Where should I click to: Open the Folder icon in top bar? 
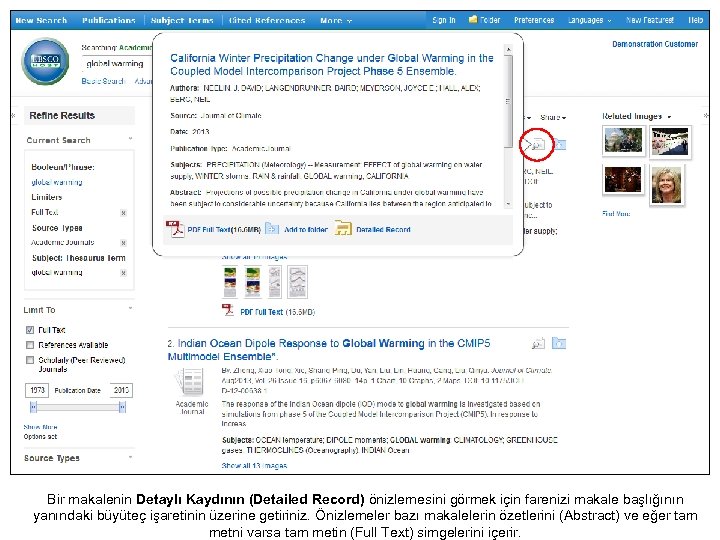[x=472, y=20]
